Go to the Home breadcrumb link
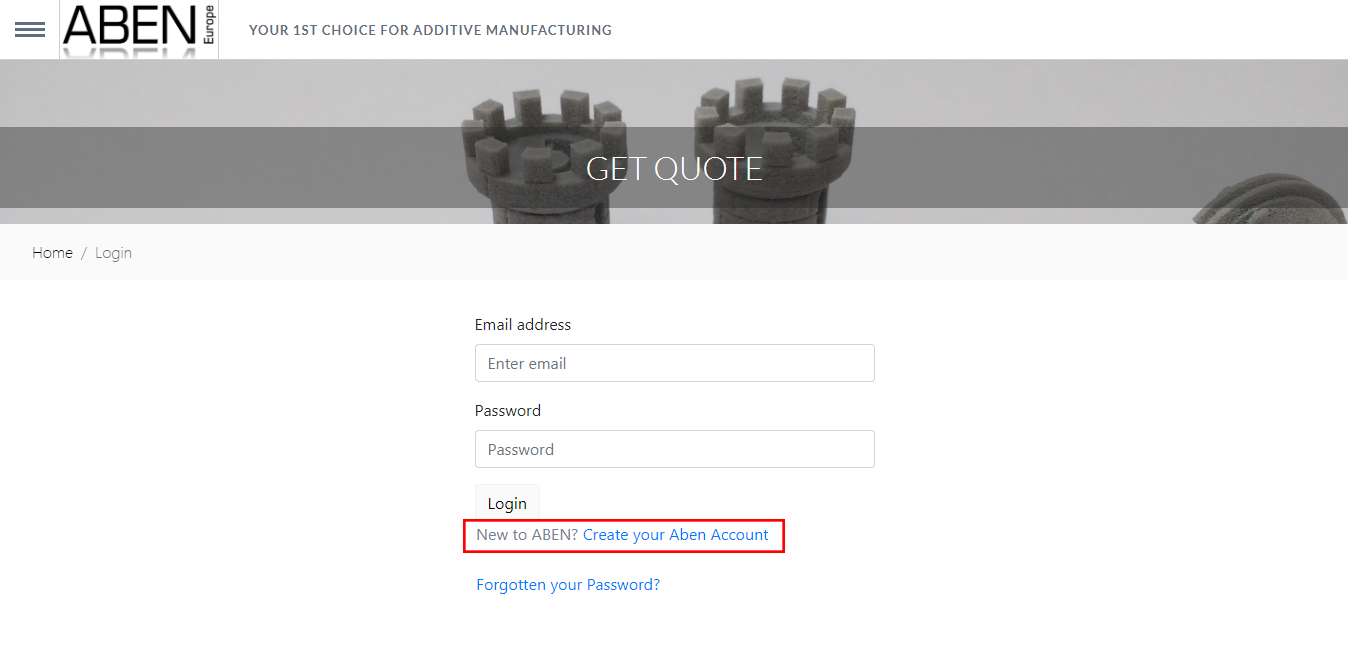 pyautogui.click(x=52, y=253)
